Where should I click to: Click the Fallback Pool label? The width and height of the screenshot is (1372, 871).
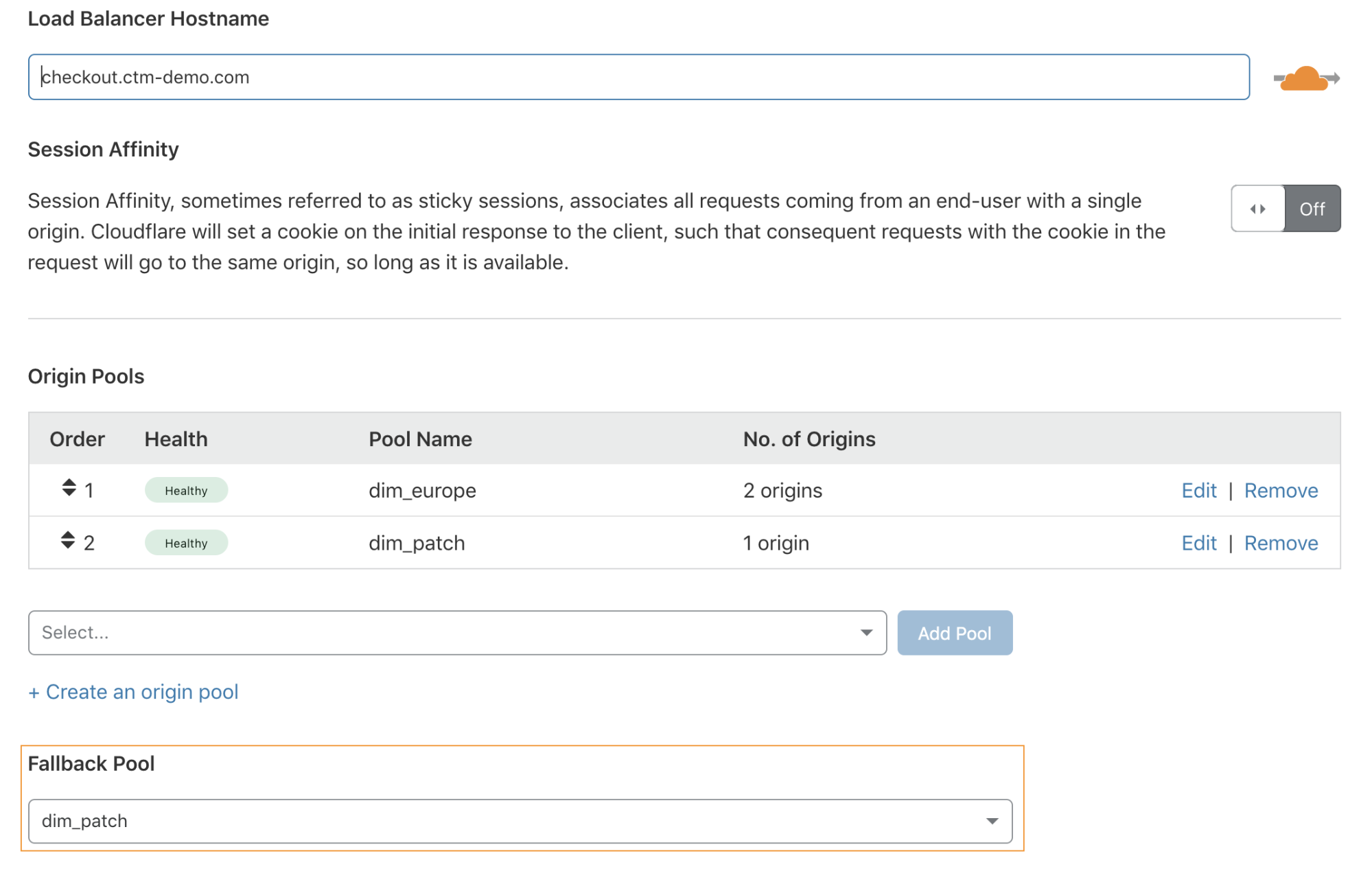tap(91, 764)
